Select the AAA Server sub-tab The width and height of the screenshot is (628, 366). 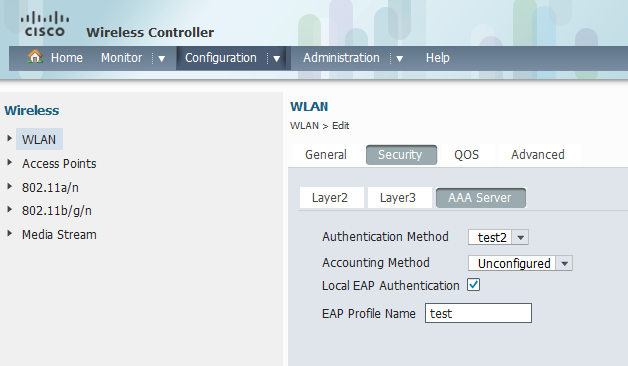[x=481, y=198]
